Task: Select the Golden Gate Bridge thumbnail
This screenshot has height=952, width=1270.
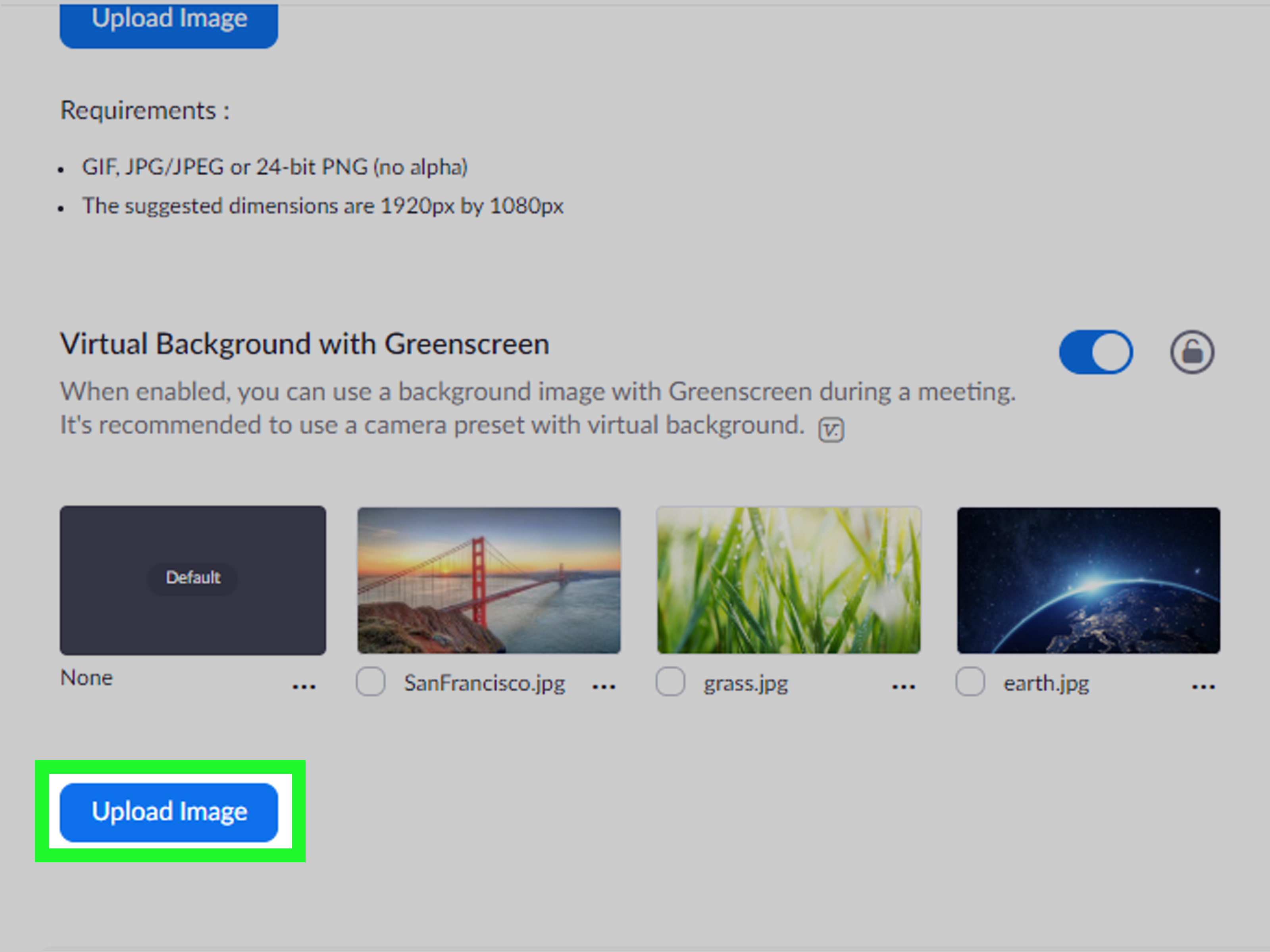Action: click(x=489, y=580)
